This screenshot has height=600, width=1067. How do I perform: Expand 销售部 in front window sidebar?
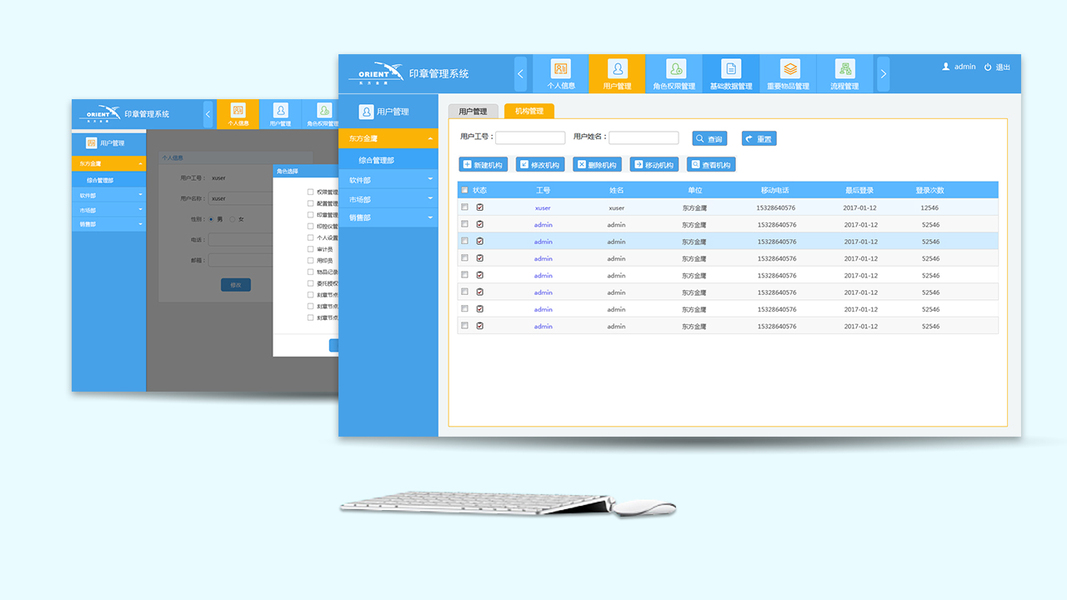point(430,218)
